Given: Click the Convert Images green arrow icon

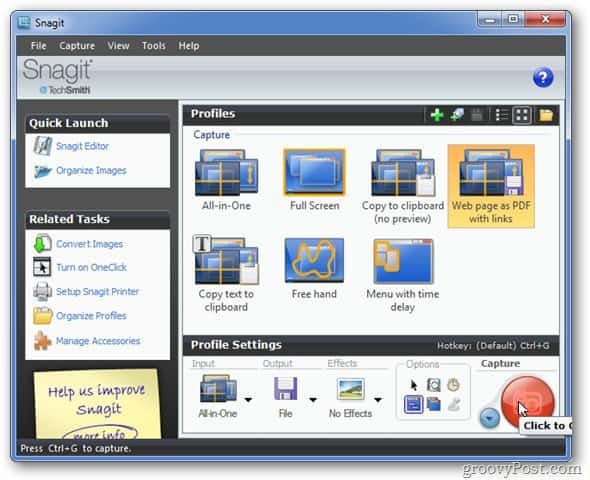Looking at the screenshot, I should (42, 243).
